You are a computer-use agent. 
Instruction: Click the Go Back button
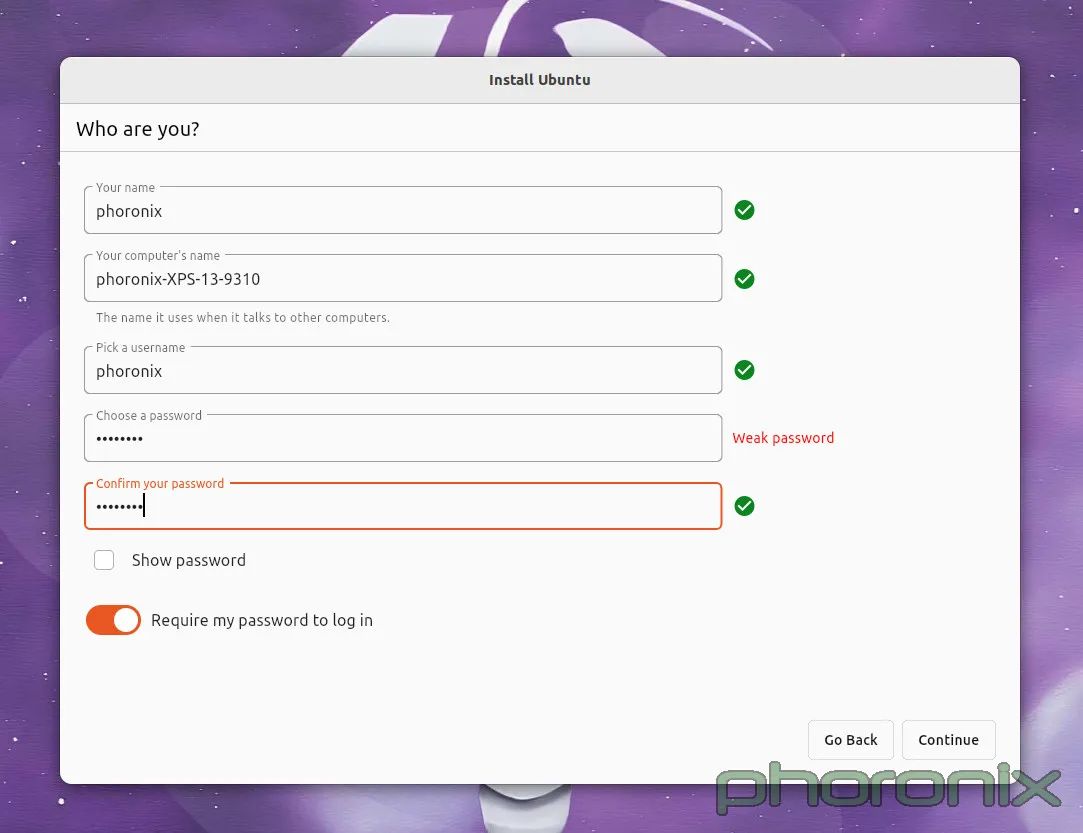[x=850, y=740]
